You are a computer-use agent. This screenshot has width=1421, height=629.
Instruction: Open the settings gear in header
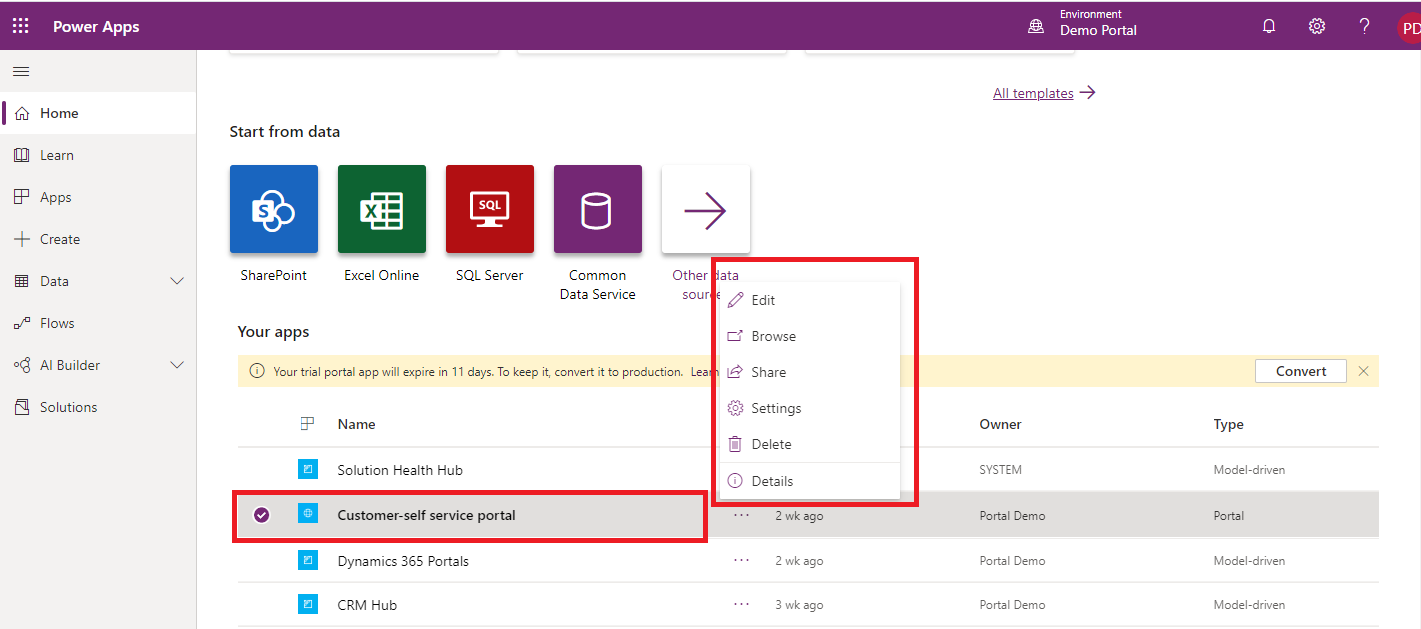[1317, 26]
